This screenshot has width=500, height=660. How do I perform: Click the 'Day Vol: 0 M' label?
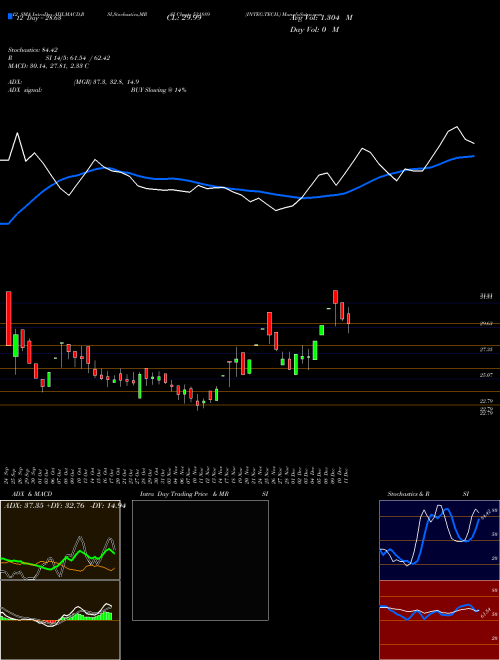(314, 30)
